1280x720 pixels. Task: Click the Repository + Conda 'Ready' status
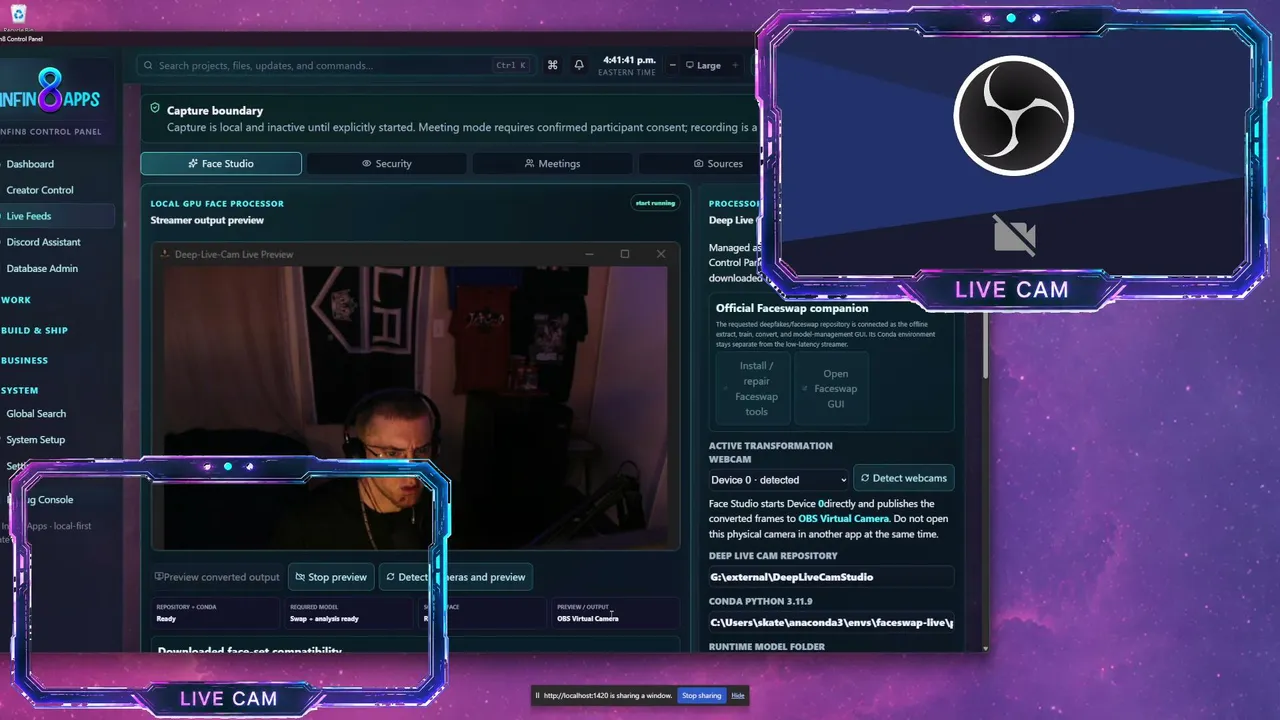tap(167, 619)
